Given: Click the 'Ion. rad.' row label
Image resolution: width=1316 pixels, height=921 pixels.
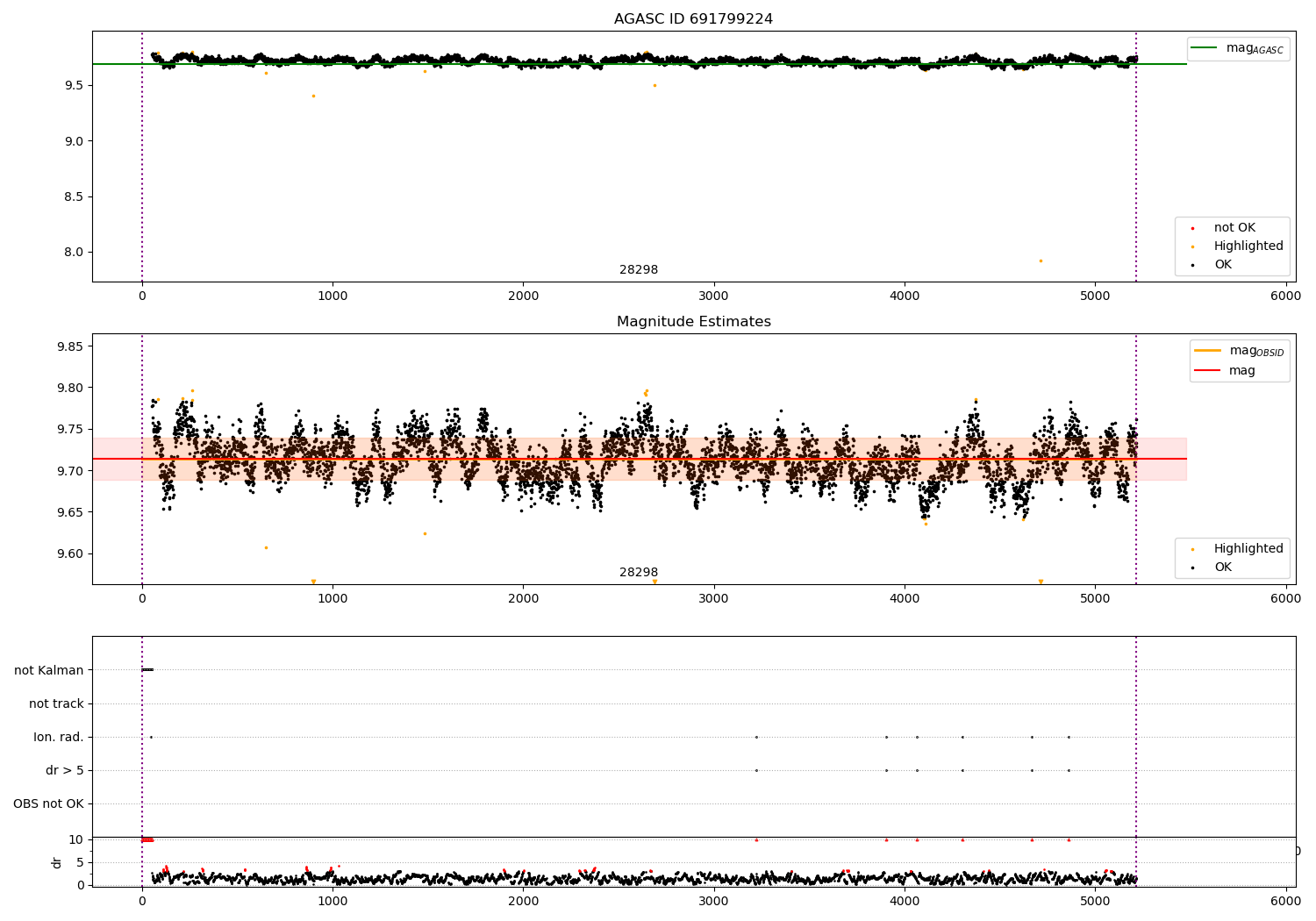Looking at the screenshot, I should point(59,737).
